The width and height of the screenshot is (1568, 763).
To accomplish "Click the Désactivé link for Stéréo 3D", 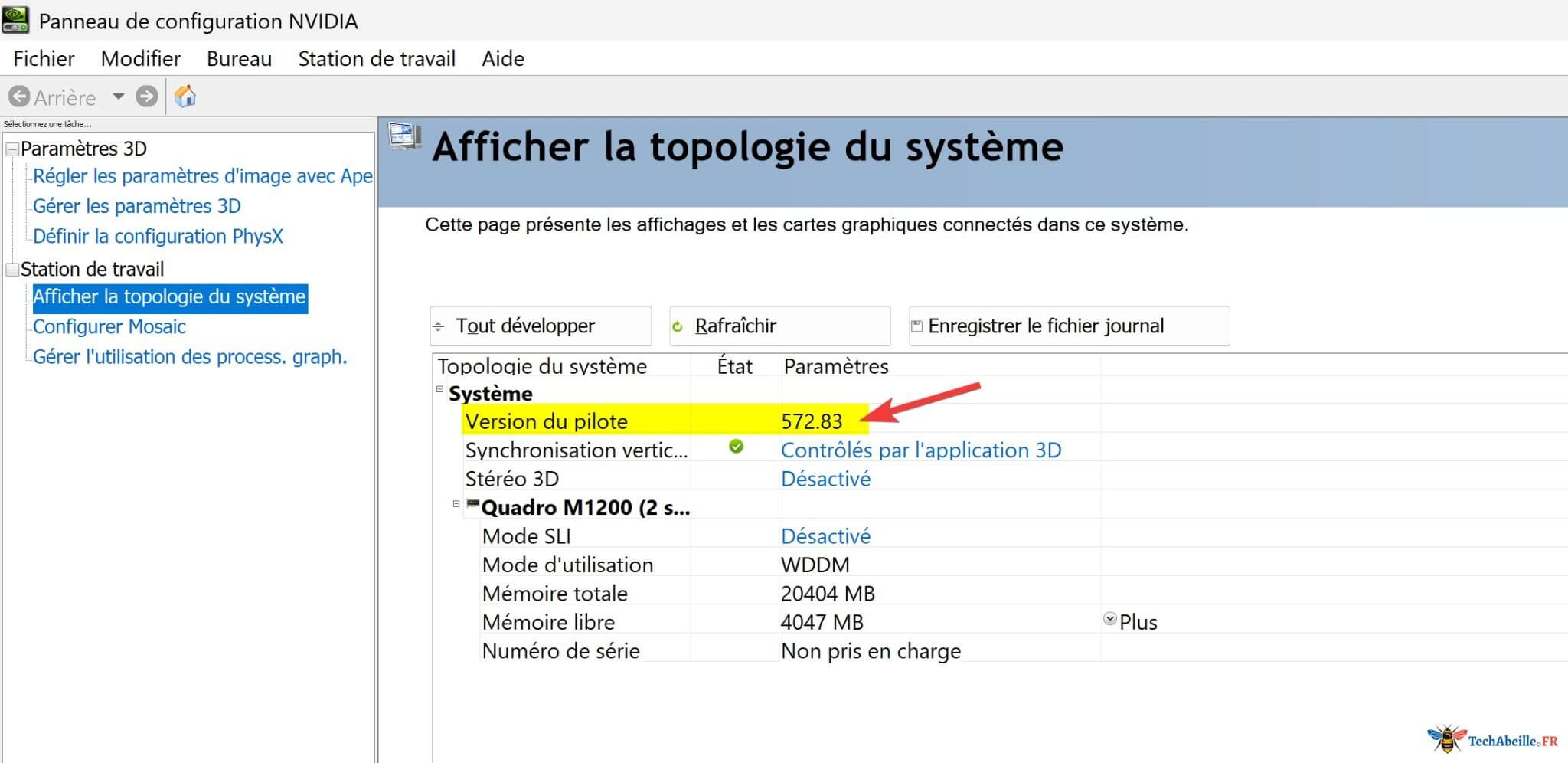I will (825, 479).
